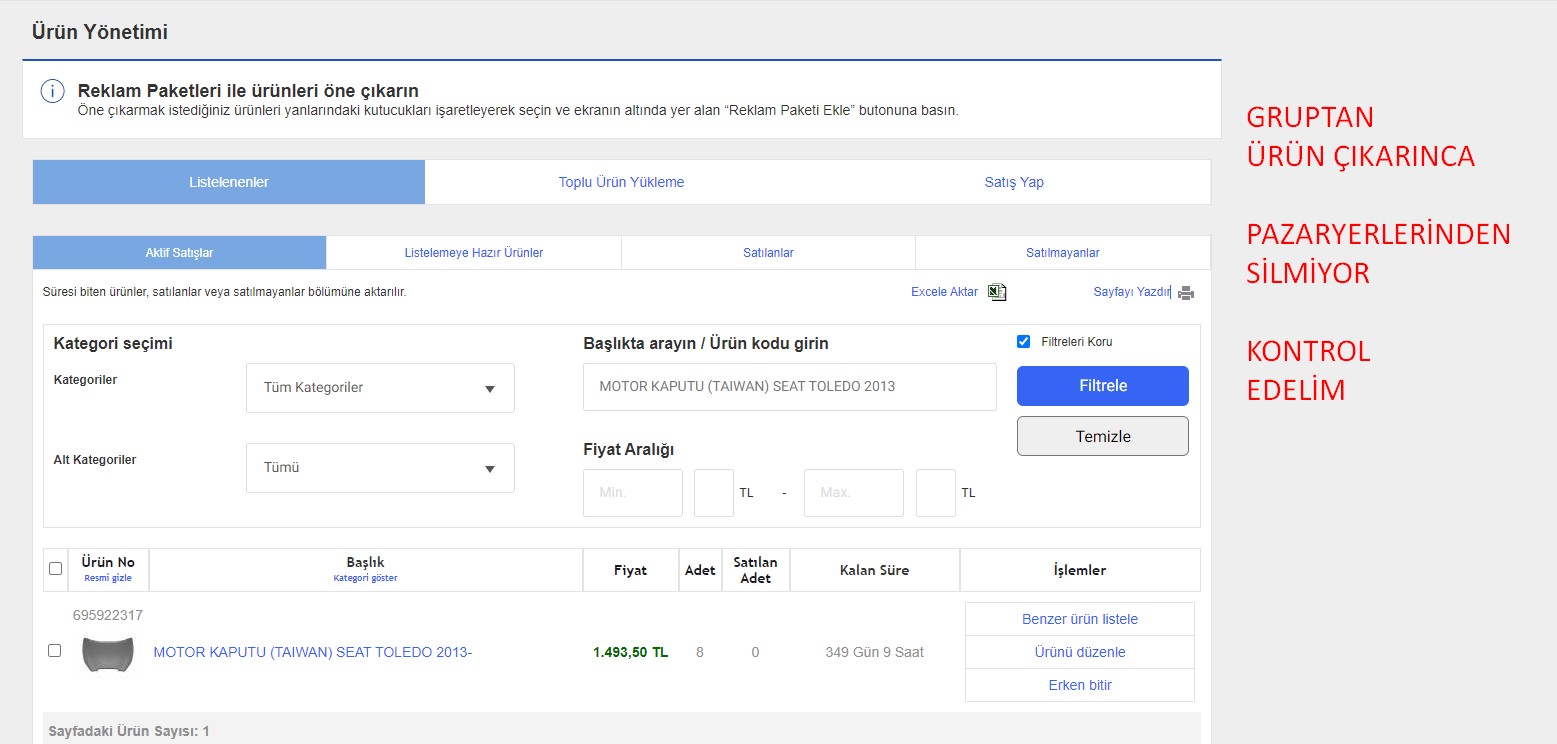Expand the Alt Kategoriler Tümü dropdown
The width and height of the screenshot is (1557, 744).
click(380, 468)
